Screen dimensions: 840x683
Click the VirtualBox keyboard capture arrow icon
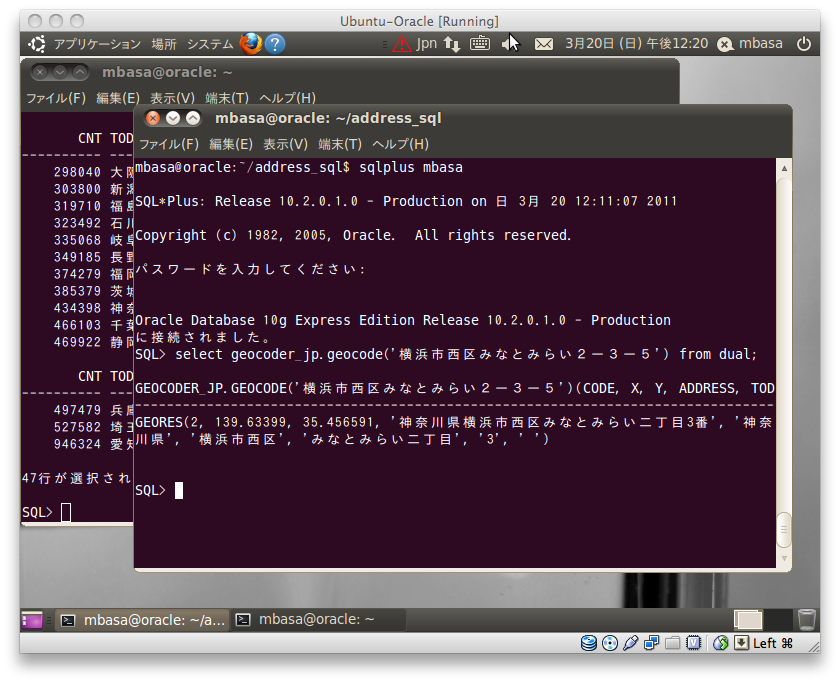(741, 643)
